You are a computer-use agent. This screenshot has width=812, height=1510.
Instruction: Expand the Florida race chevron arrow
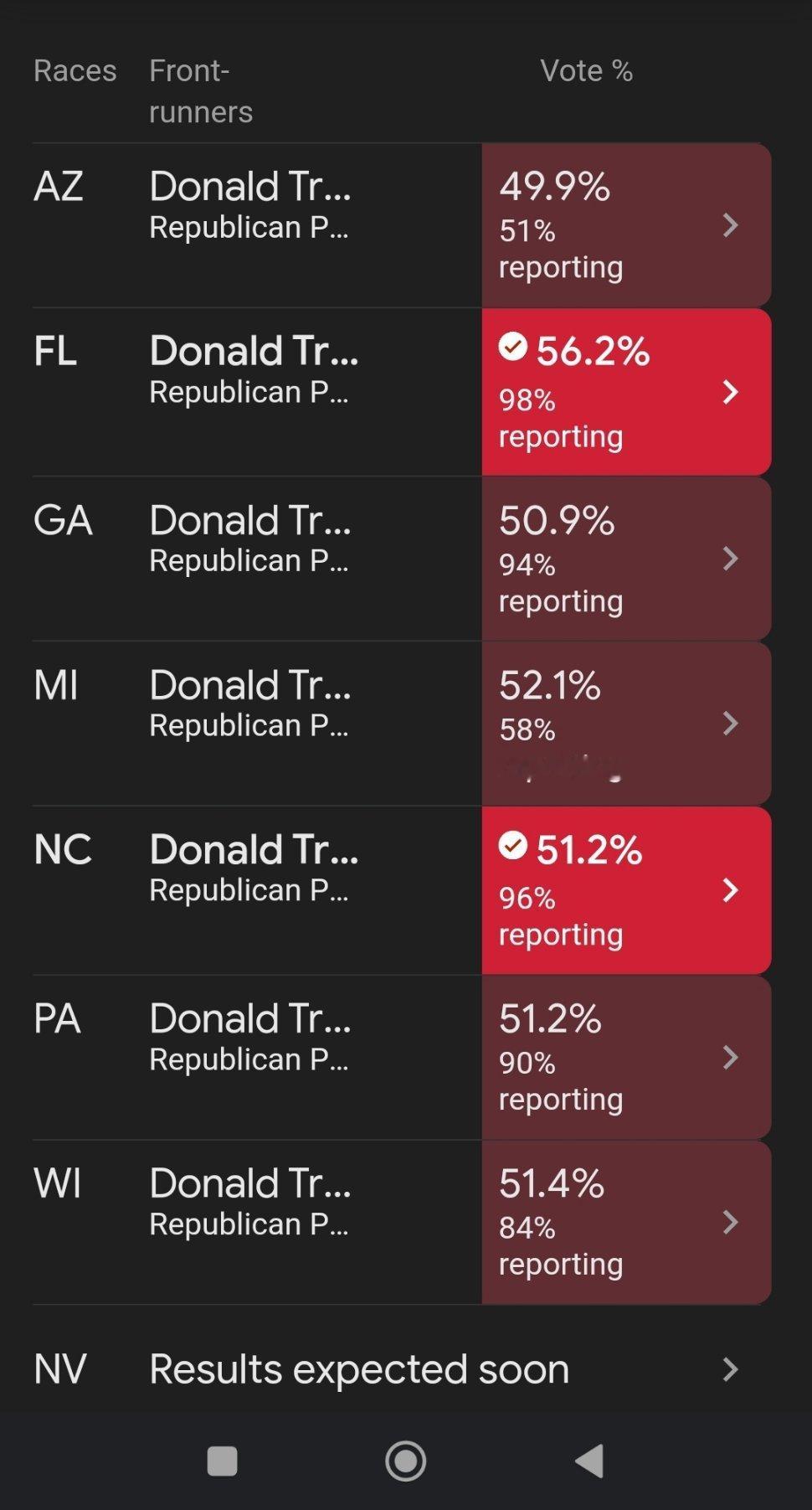pos(730,391)
